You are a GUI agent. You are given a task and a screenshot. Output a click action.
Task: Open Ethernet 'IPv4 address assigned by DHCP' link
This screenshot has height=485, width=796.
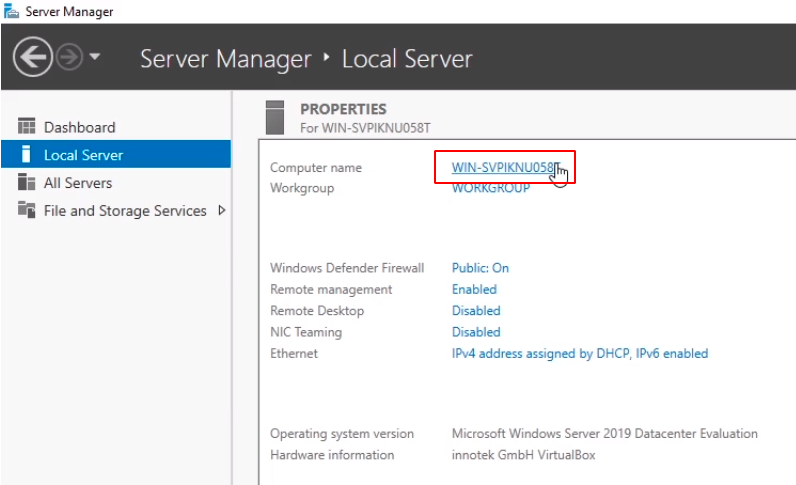580,353
